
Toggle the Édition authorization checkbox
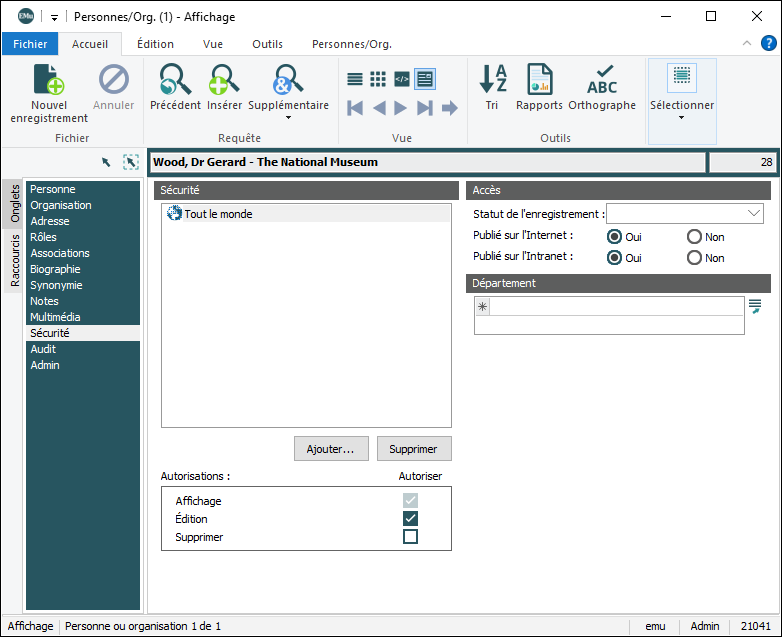click(410, 519)
